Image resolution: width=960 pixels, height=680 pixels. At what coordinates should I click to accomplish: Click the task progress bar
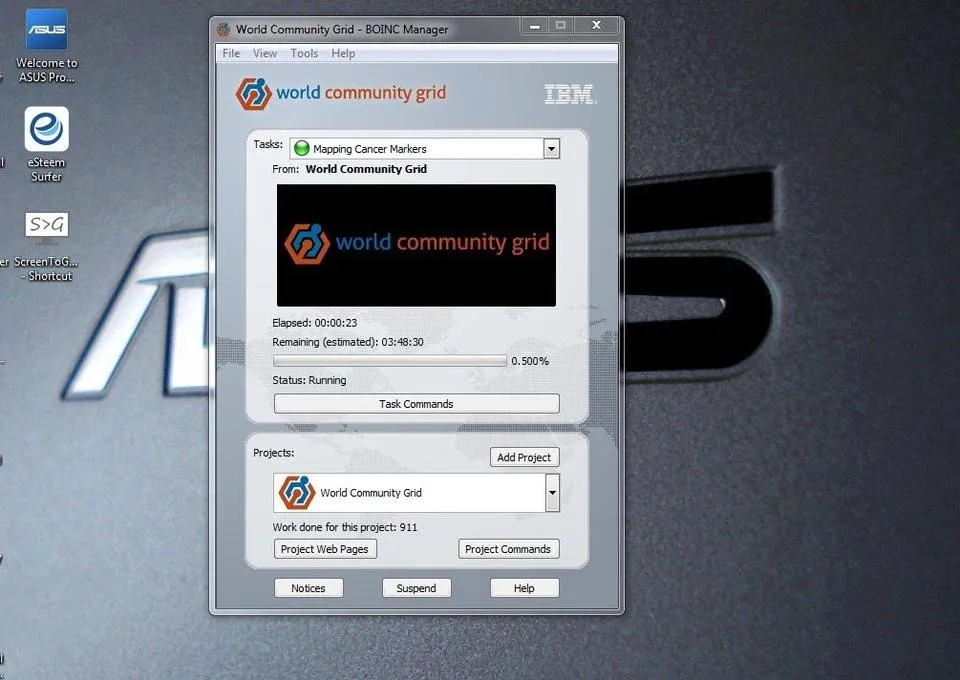(x=390, y=361)
